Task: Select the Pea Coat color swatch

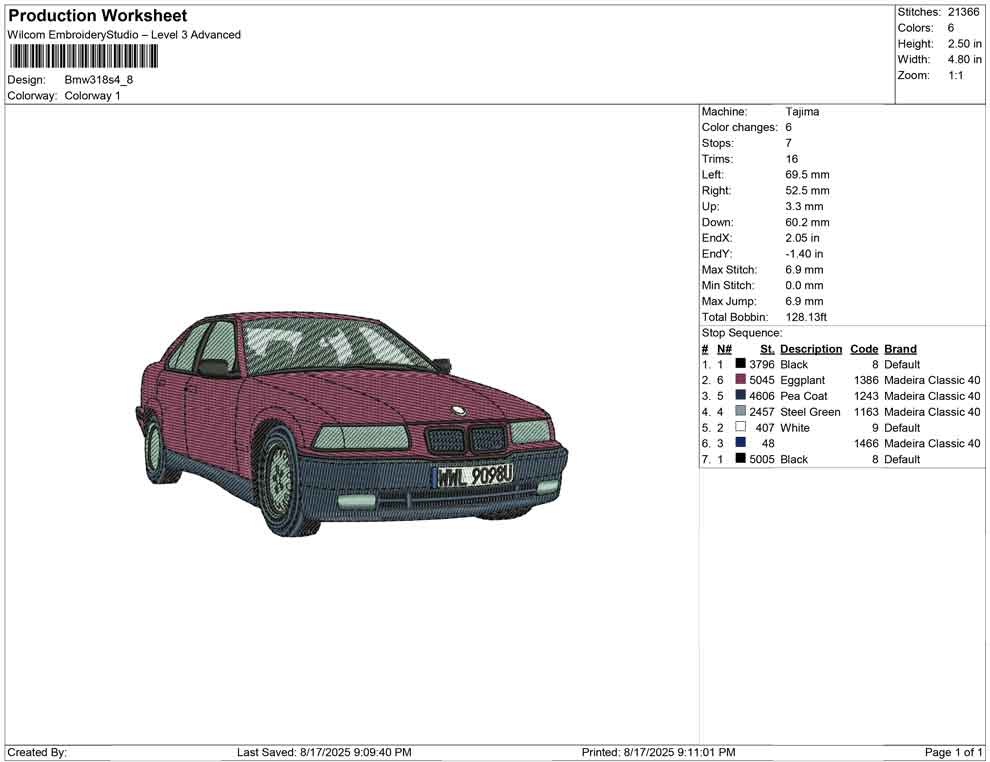Action: 740,396
